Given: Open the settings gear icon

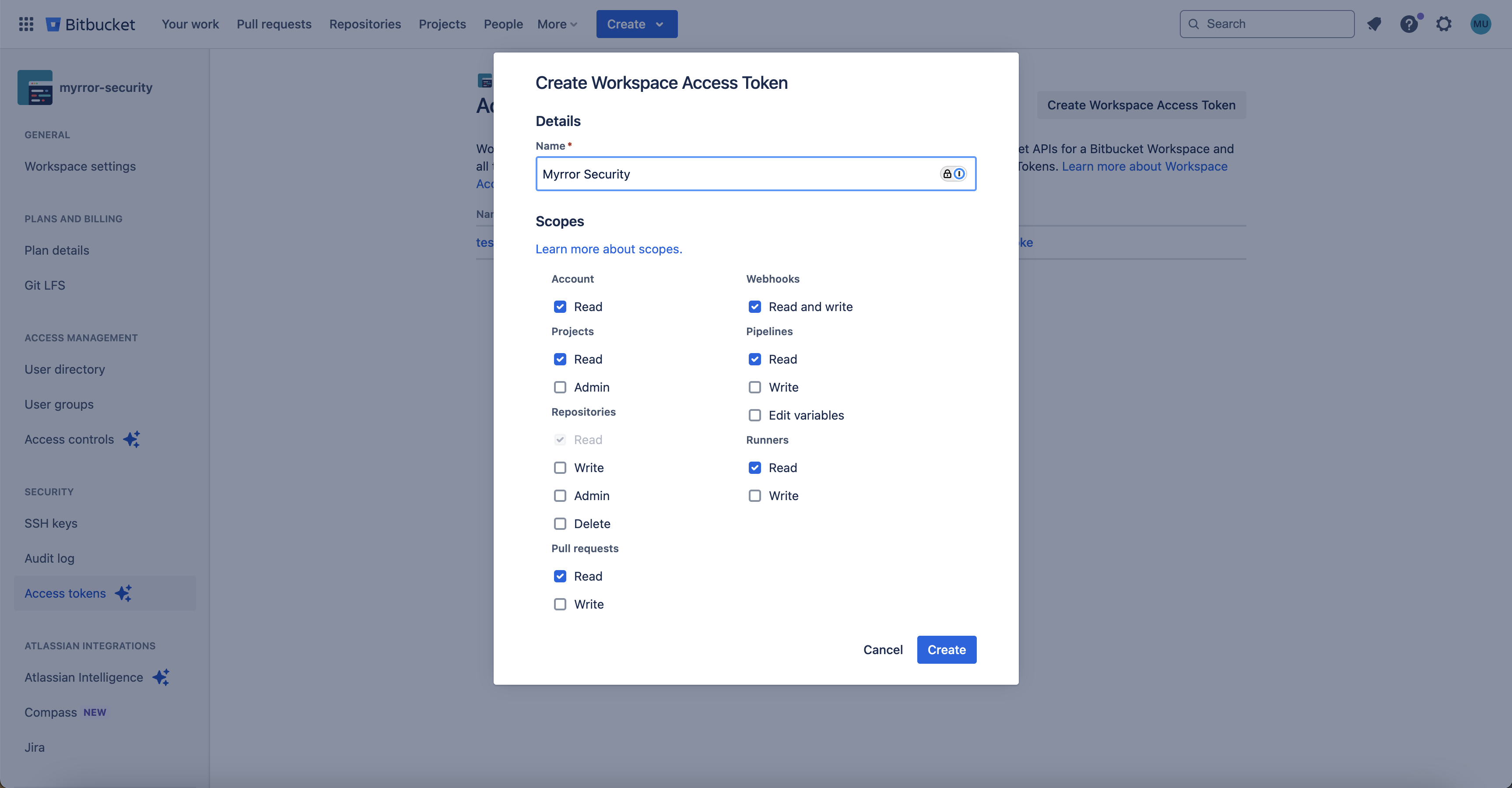Looking at the screenshot, I should (1444, 24).
